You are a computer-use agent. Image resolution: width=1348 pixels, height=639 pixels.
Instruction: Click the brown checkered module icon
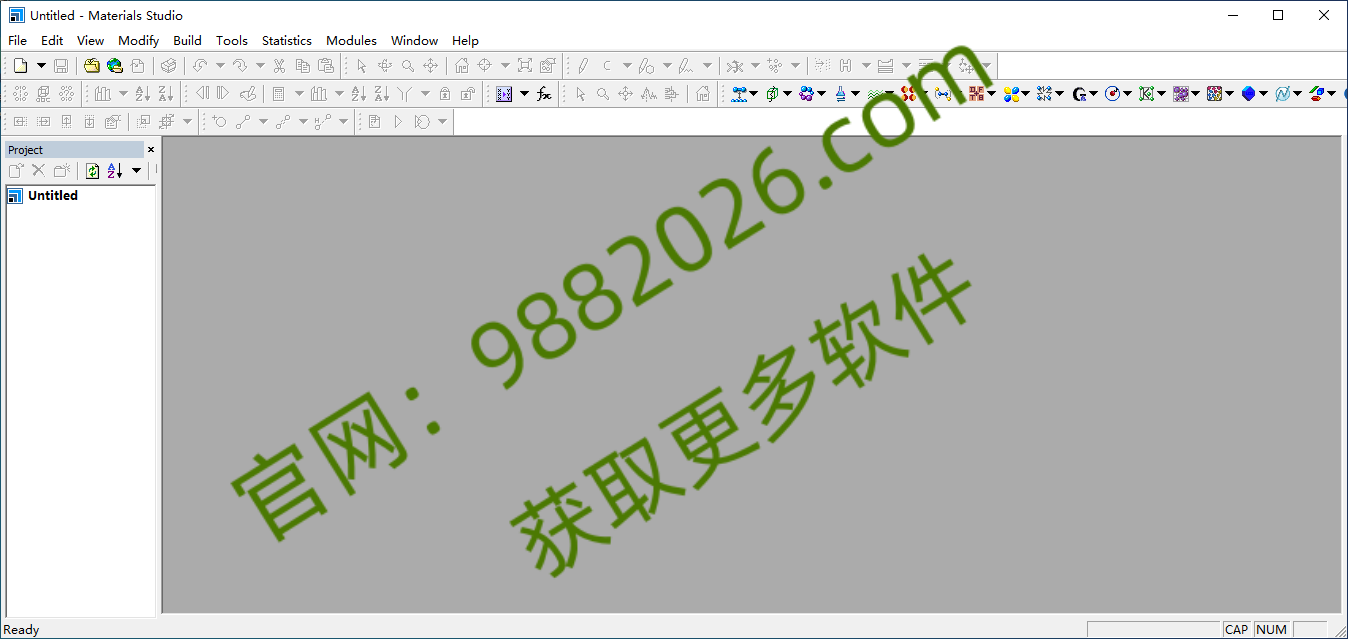pos(976,94)
